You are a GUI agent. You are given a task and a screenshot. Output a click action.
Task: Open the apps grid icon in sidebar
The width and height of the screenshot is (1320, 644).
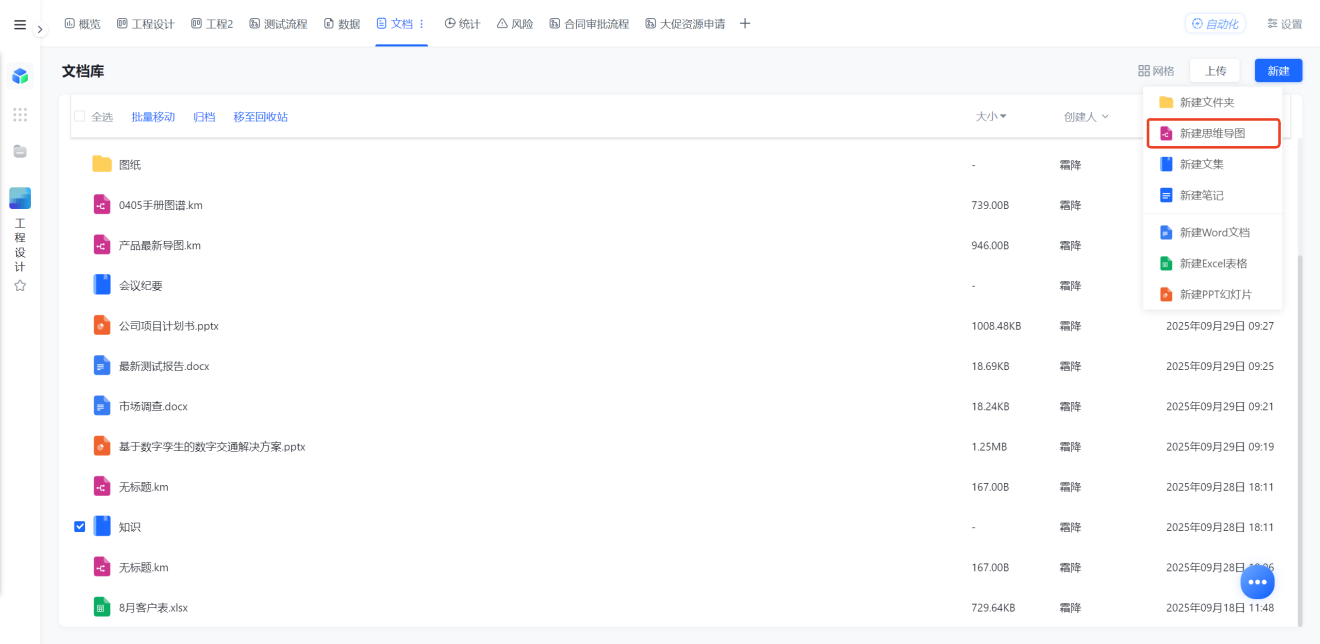click(x=20, y=115)
